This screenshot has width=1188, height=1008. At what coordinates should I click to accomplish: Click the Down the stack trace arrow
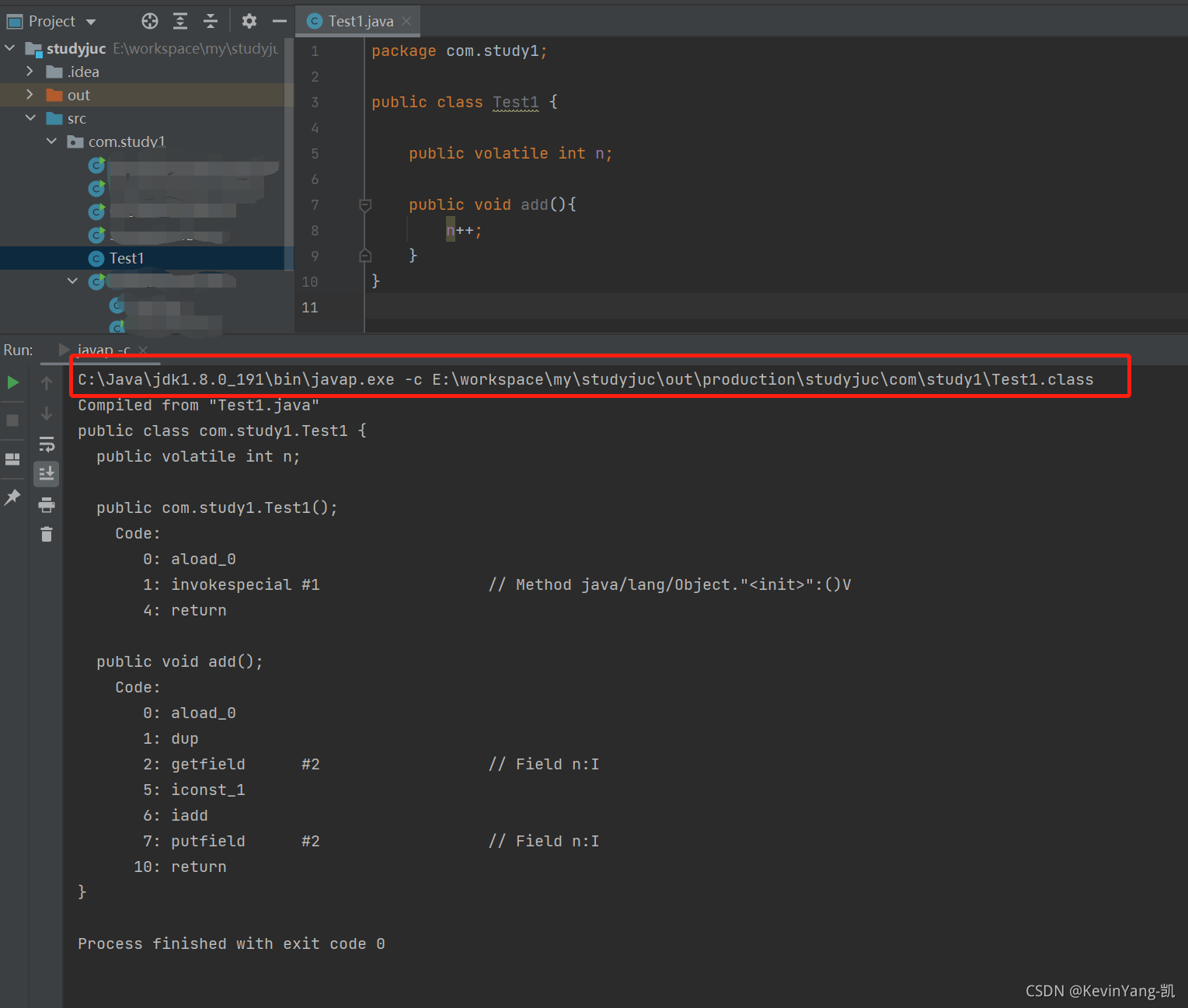point(47,413)
